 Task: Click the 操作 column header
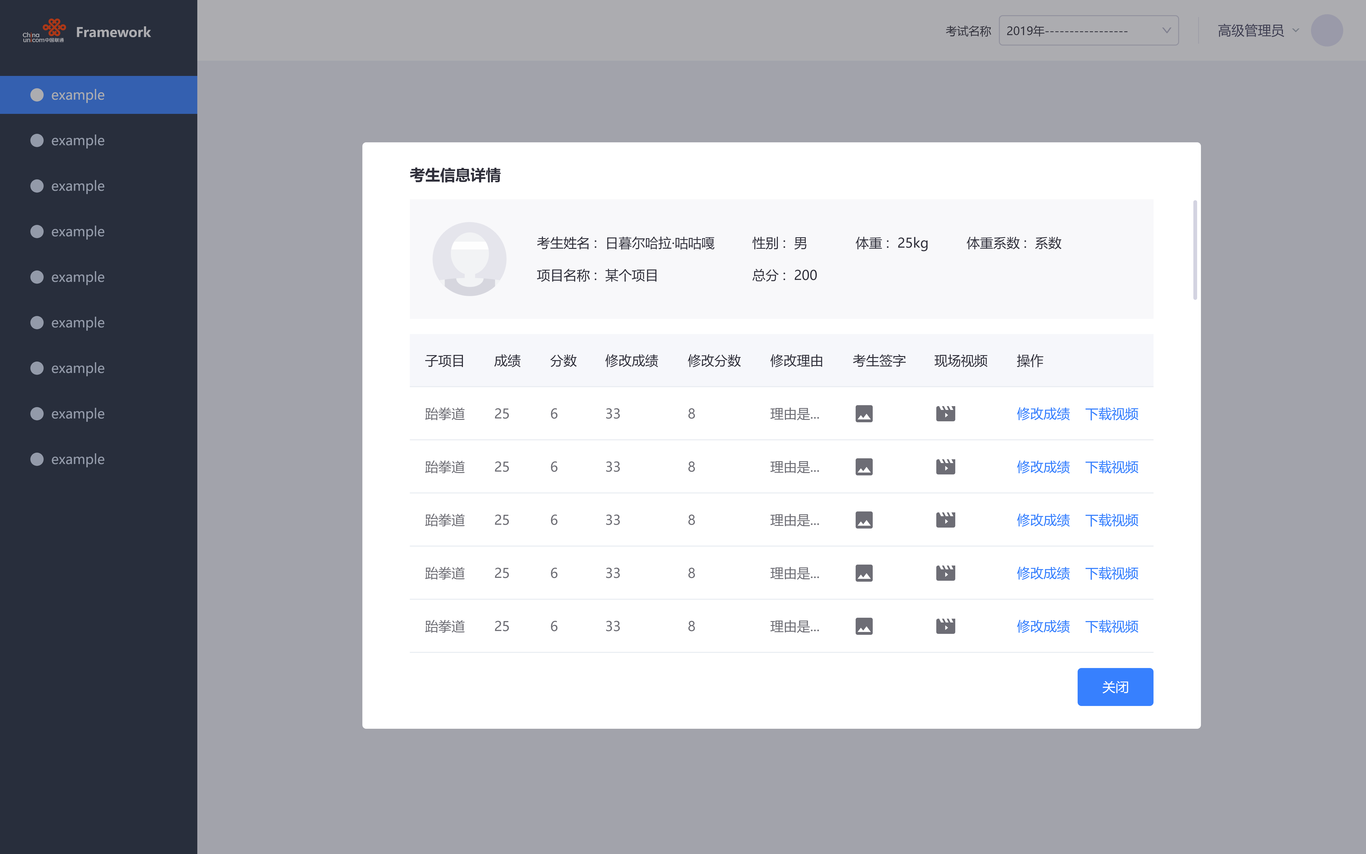click(x=1030, y=361)
